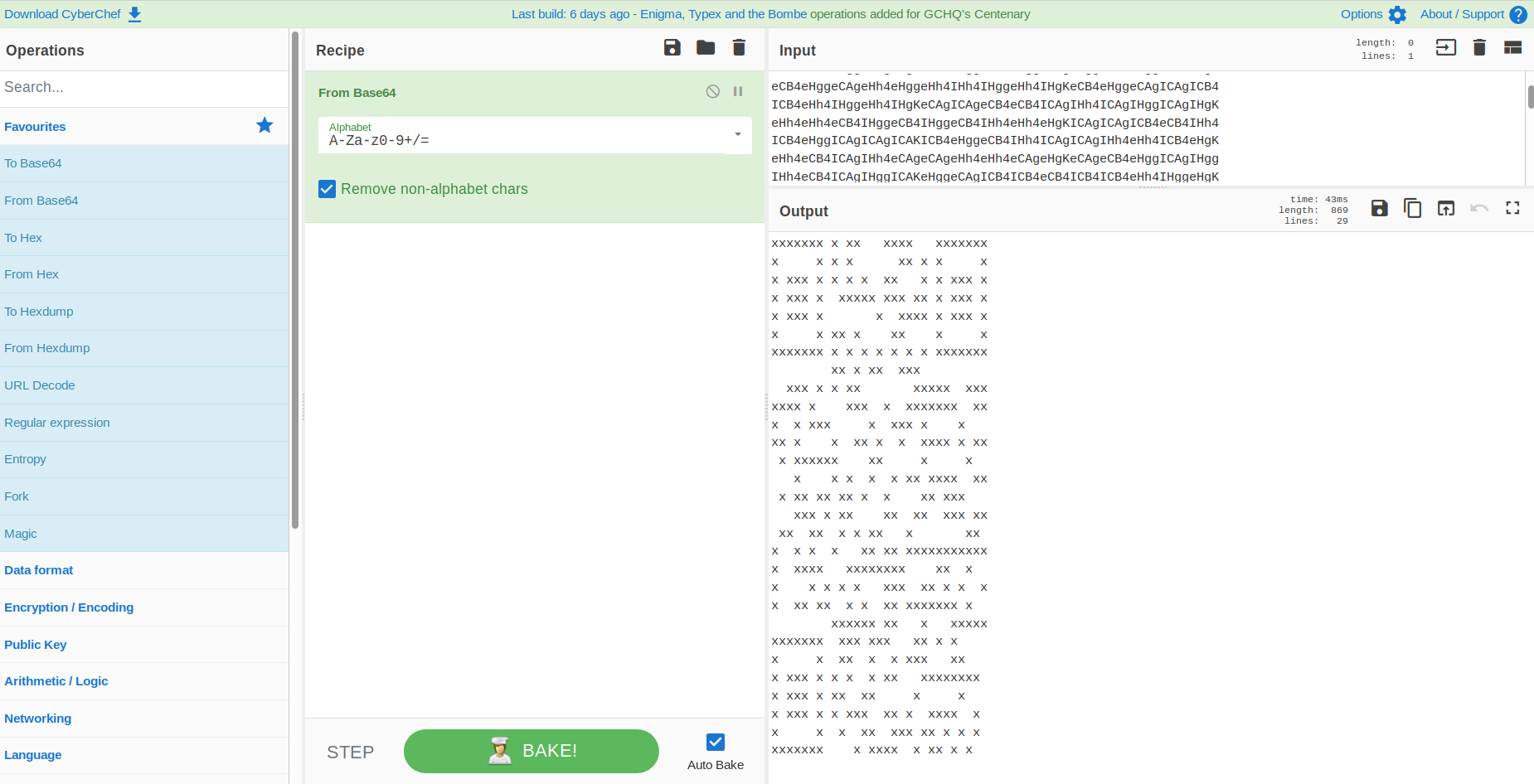Save the current recipe
1534x784 pixels.
tap(672, 48)
